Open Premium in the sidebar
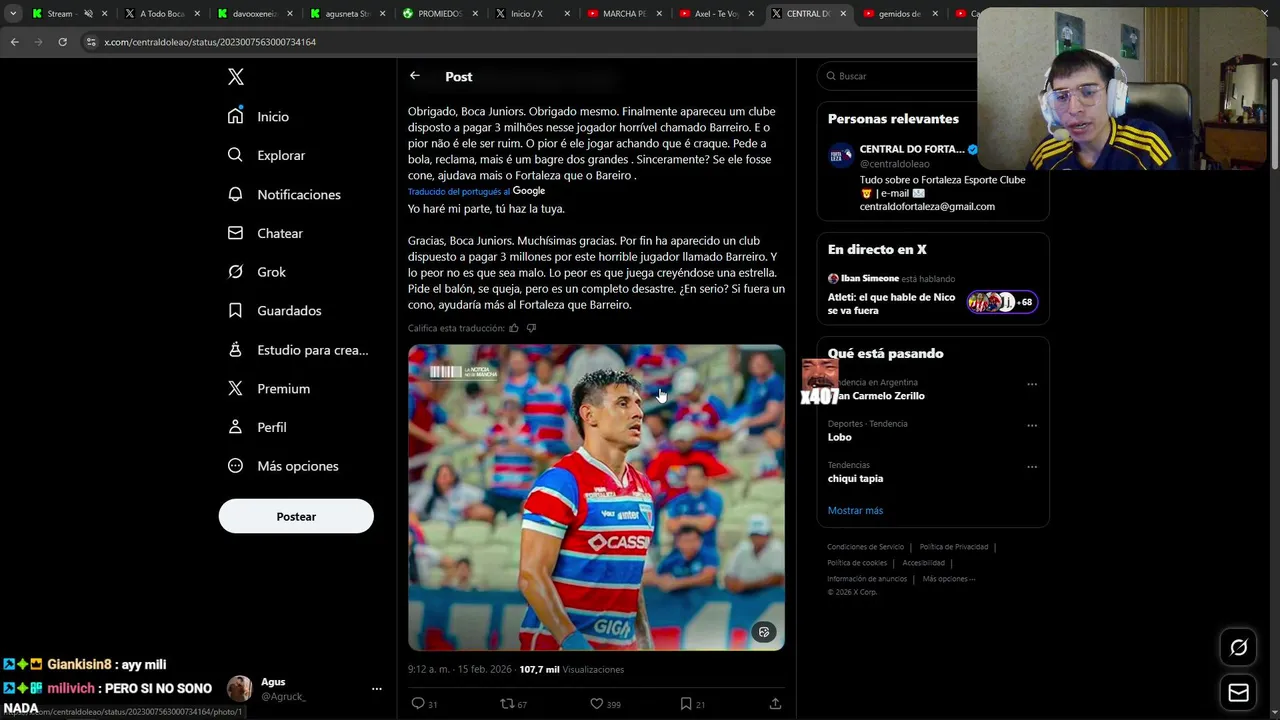The image size is (1280, 720). pyautogui.click(x=269, y=388)
